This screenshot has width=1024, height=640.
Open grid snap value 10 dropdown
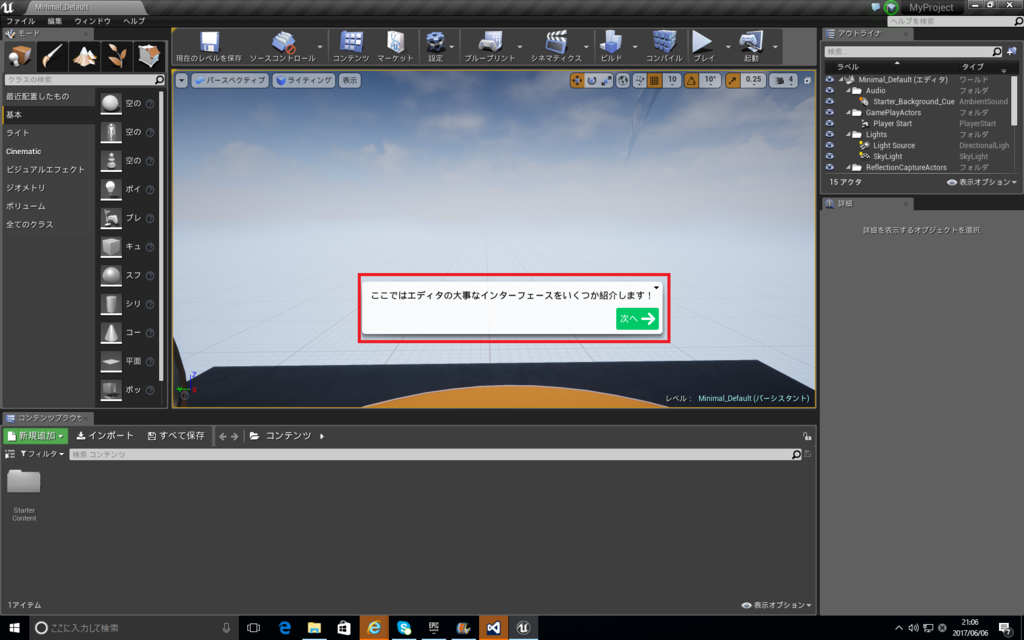pyautogui.click(x=671, y=80)
